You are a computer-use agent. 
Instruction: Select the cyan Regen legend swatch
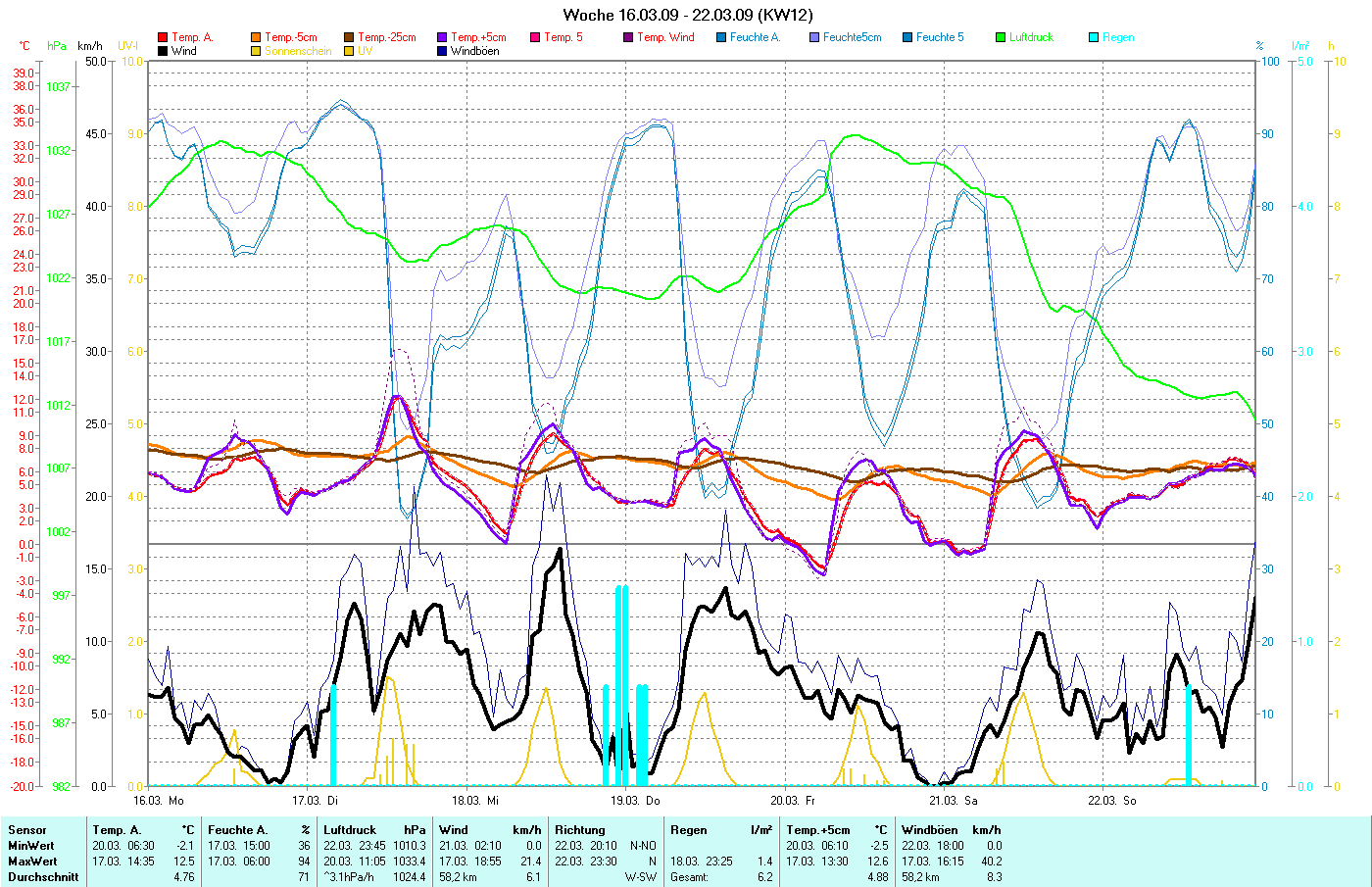click(x=1094, y=37)
